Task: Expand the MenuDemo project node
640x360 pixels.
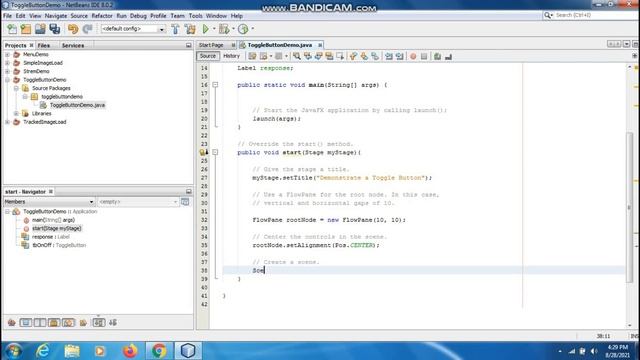Action: coord(7,54)
